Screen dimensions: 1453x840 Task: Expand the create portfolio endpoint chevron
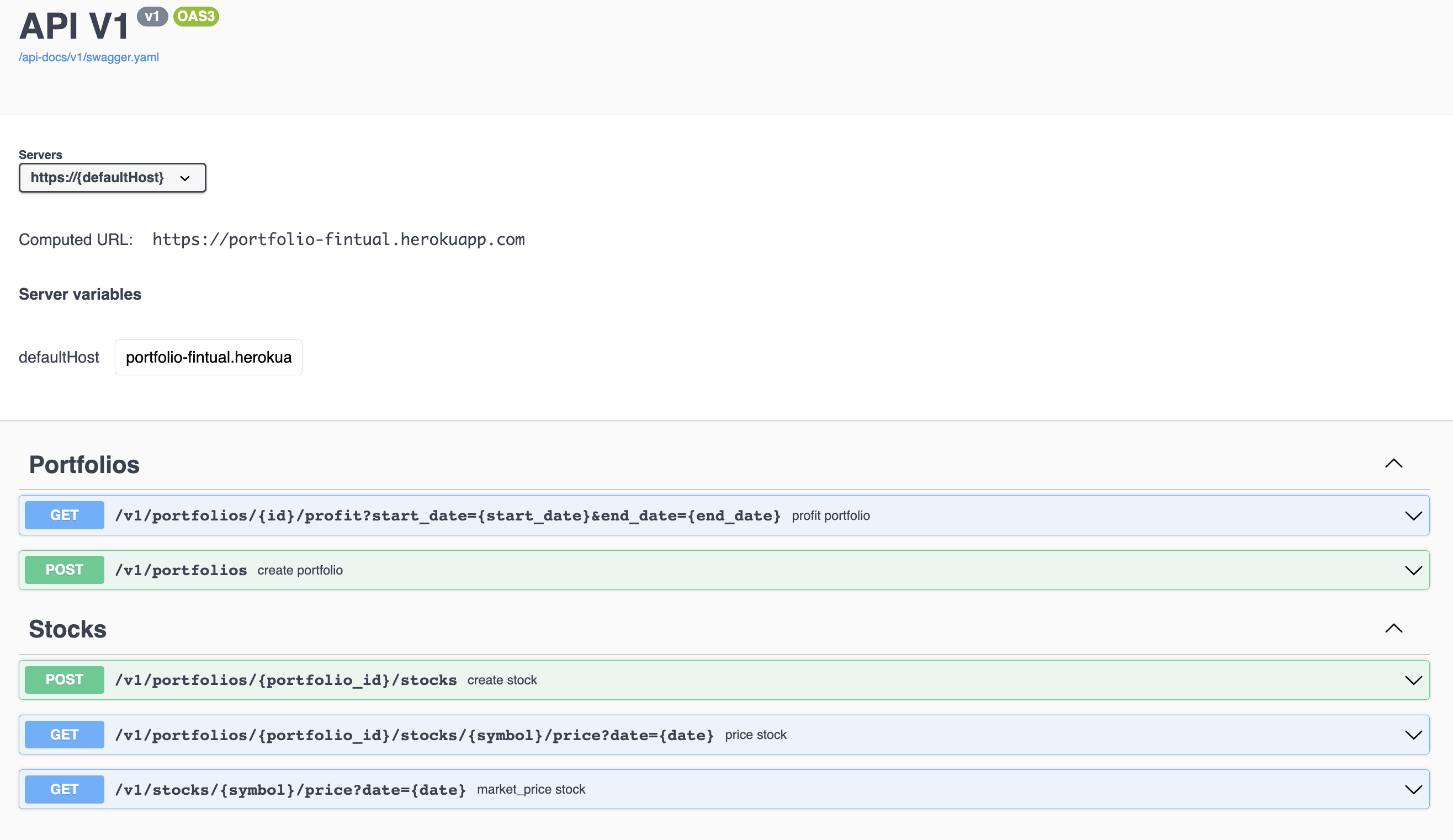1413,570
